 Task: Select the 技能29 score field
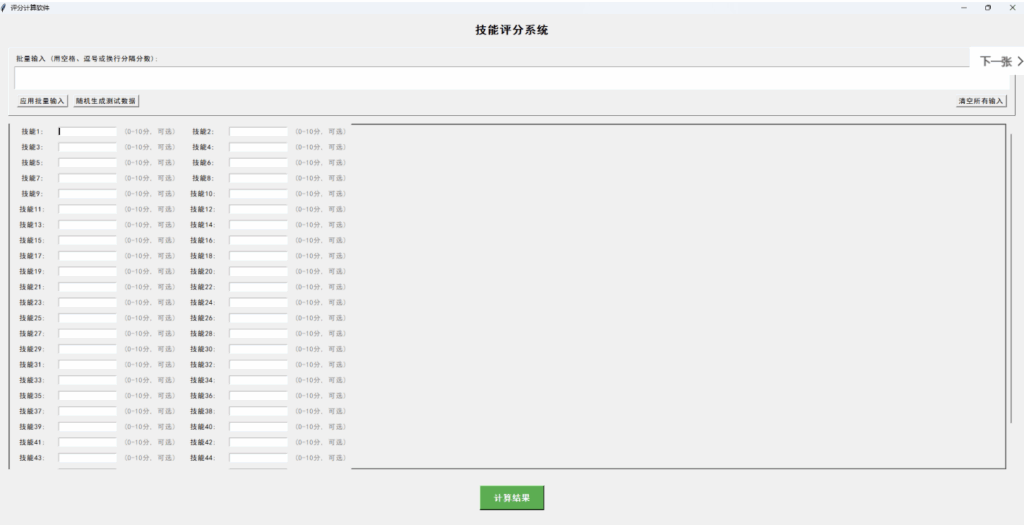pyautogui.click(x=88, y=349)
